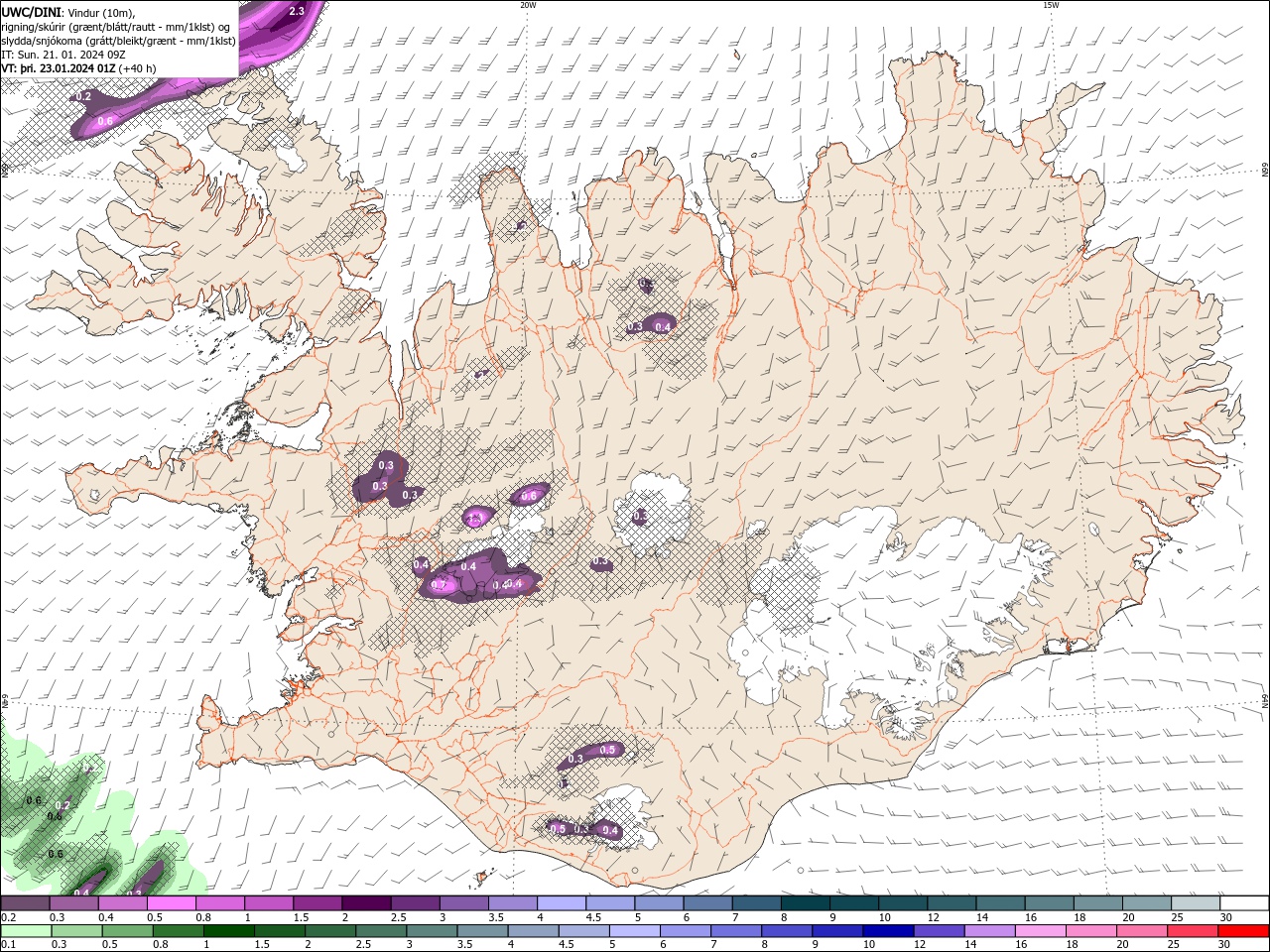Pick the deep blue 10 swatch in the lower row
This screenshot has height=952, width=1270.
888,931
